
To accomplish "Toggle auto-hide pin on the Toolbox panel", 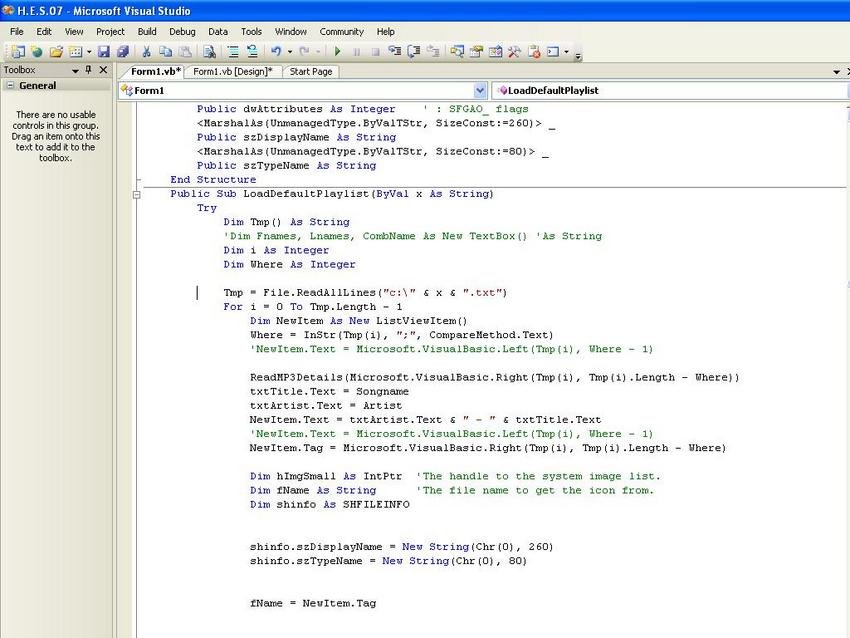I will tap(89, 70).
